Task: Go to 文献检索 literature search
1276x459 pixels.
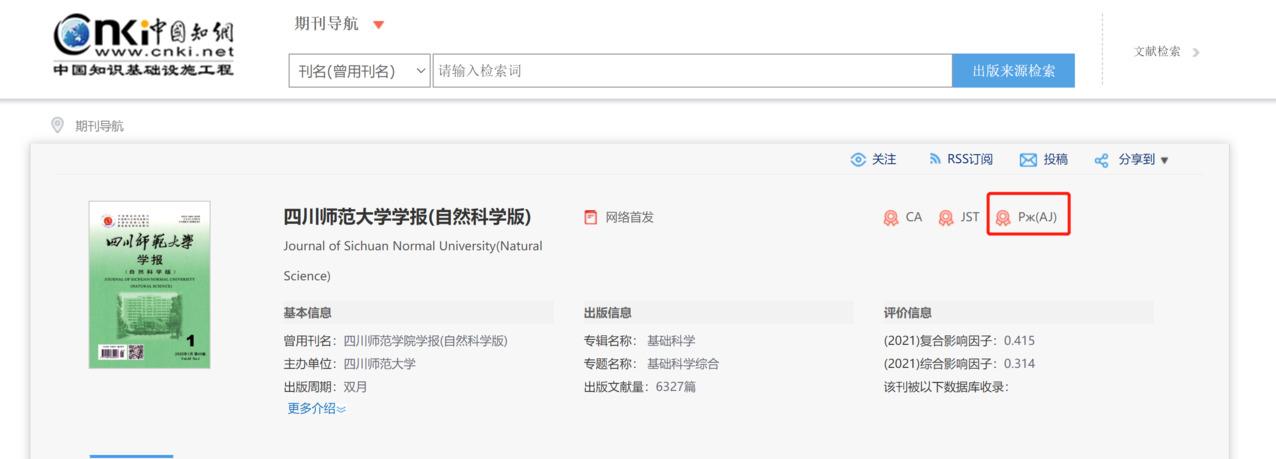Action: pyautogui.click(x=1166, y=51)
